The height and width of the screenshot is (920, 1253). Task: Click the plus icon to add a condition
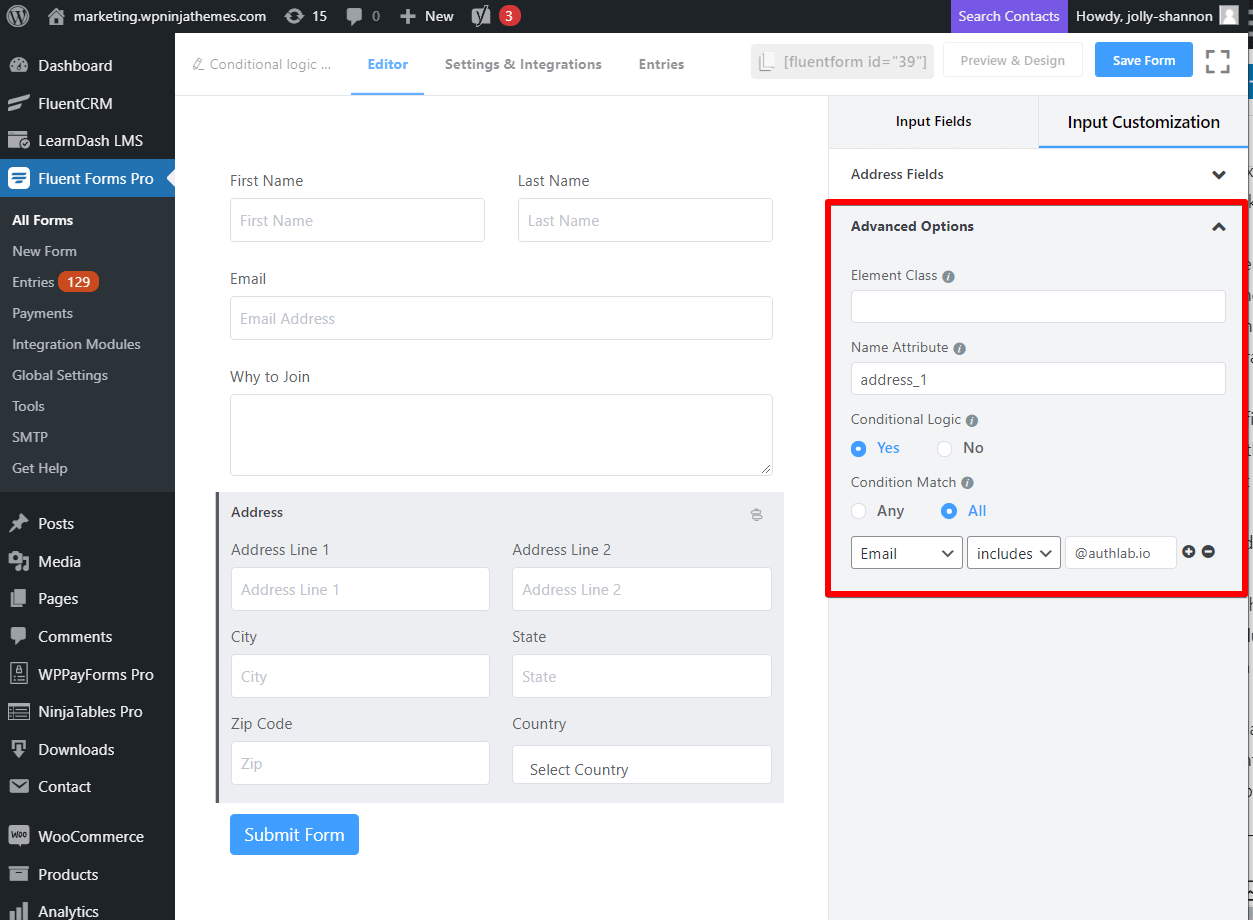tap(1189, 551)
